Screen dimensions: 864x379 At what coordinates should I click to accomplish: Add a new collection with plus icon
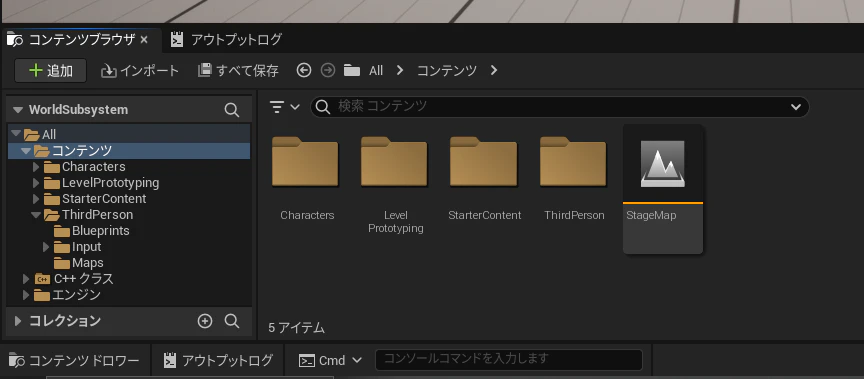coord(205,321)
